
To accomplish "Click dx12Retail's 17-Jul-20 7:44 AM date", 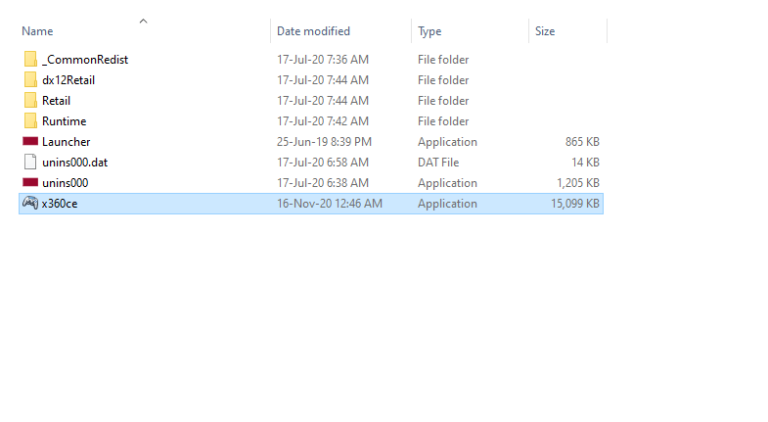I will point(323,80).
